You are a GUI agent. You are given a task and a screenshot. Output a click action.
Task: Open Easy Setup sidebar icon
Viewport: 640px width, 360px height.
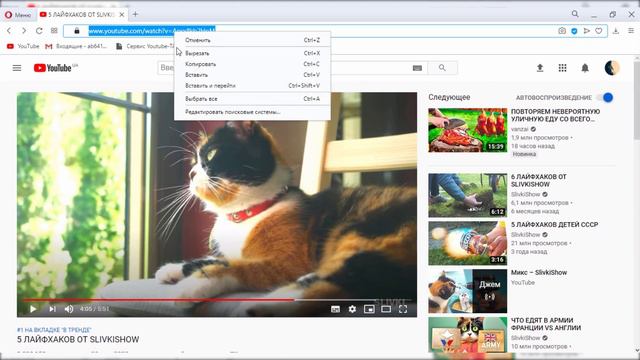point(631,31)
